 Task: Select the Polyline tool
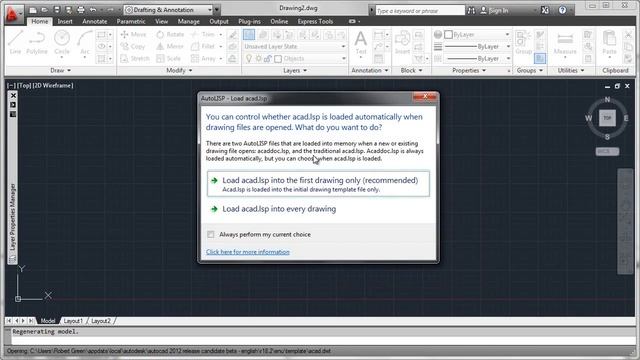click(x=37, y=42)
